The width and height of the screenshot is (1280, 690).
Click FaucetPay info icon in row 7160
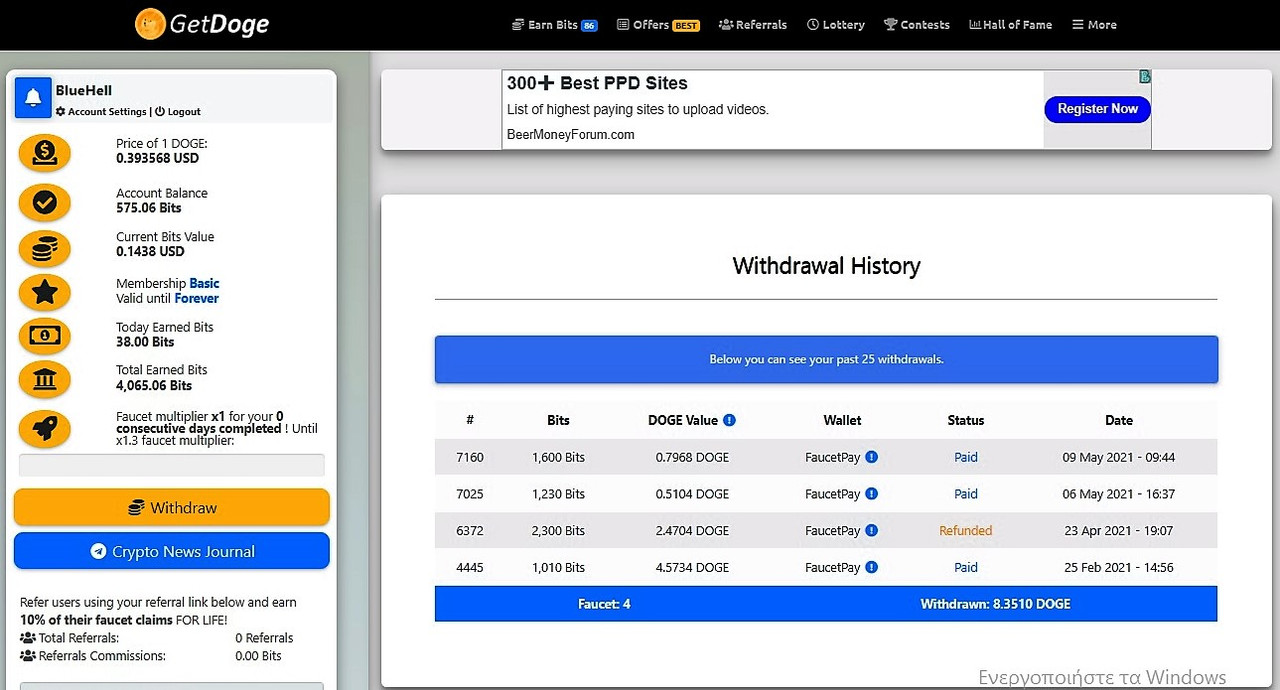pos(871,457)
